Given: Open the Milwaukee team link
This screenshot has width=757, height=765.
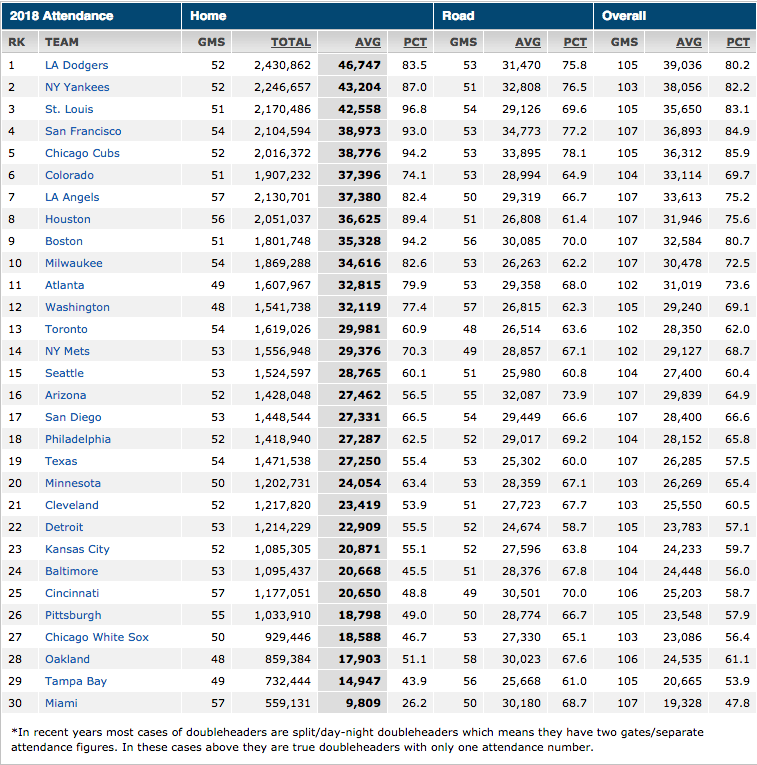Looking at the screenshot, I should [x=74, y=263].
